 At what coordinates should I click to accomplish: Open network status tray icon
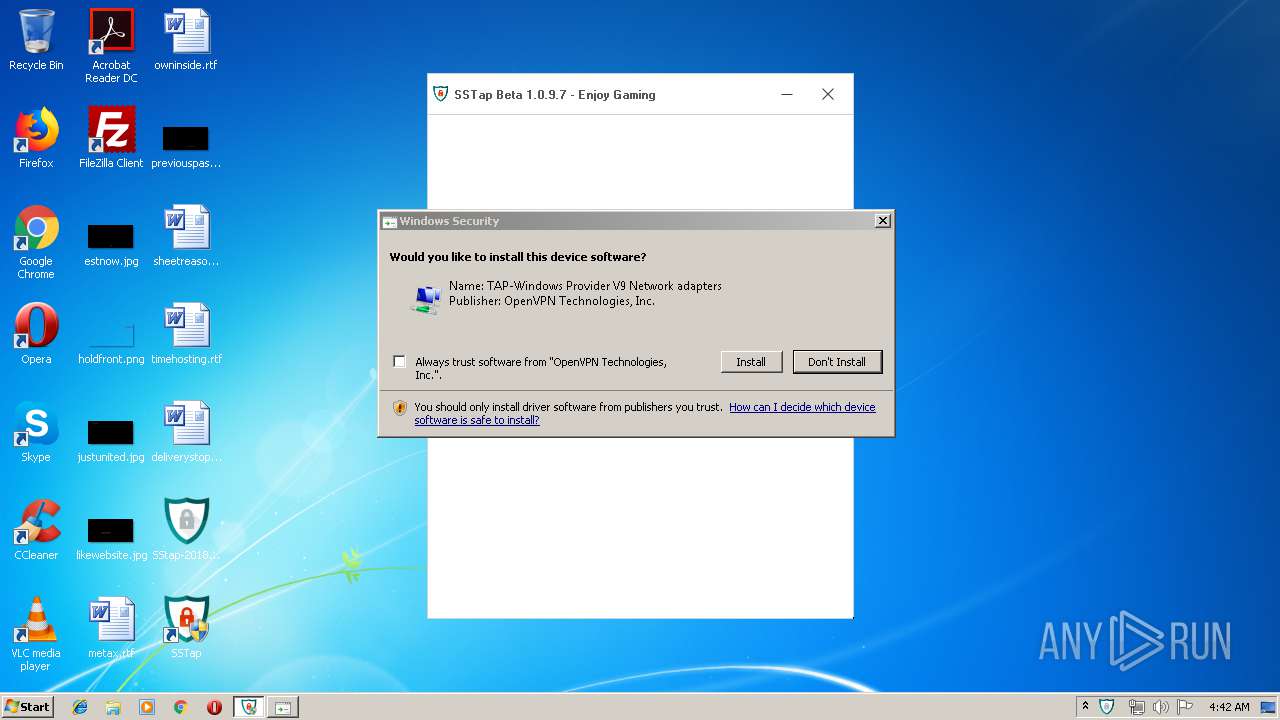1137,707
